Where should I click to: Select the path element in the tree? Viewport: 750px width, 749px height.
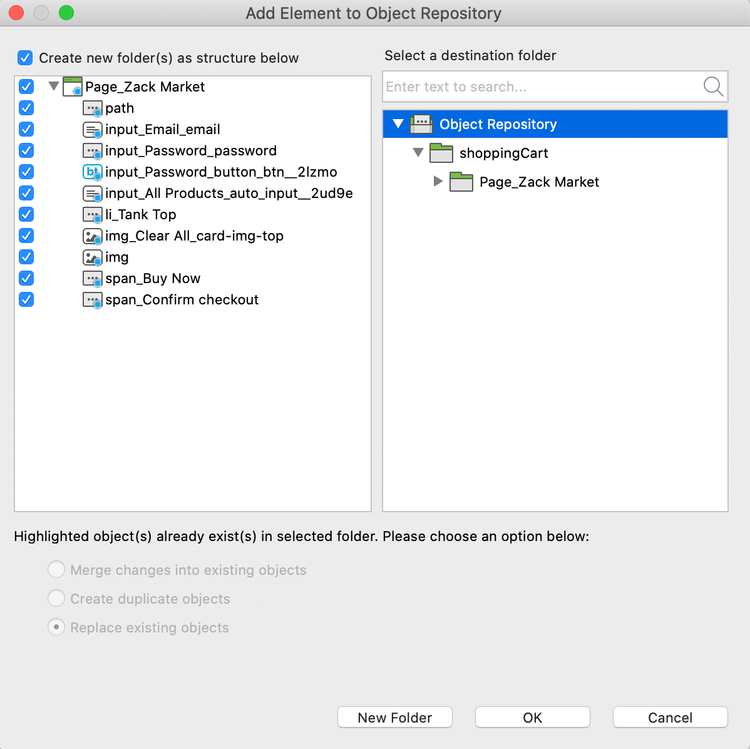click(119, 108)
